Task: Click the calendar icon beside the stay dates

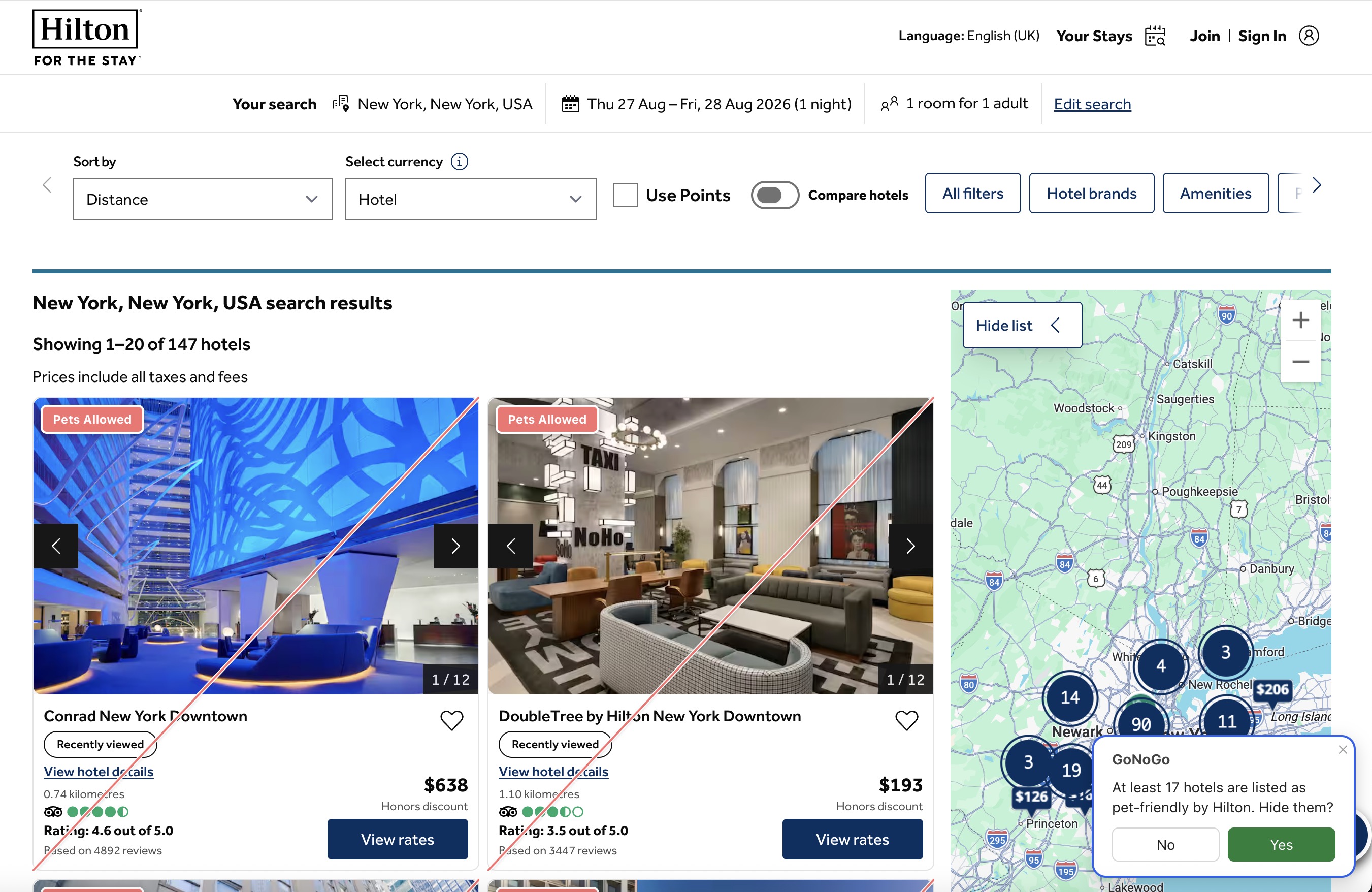Action: (570, 104)
